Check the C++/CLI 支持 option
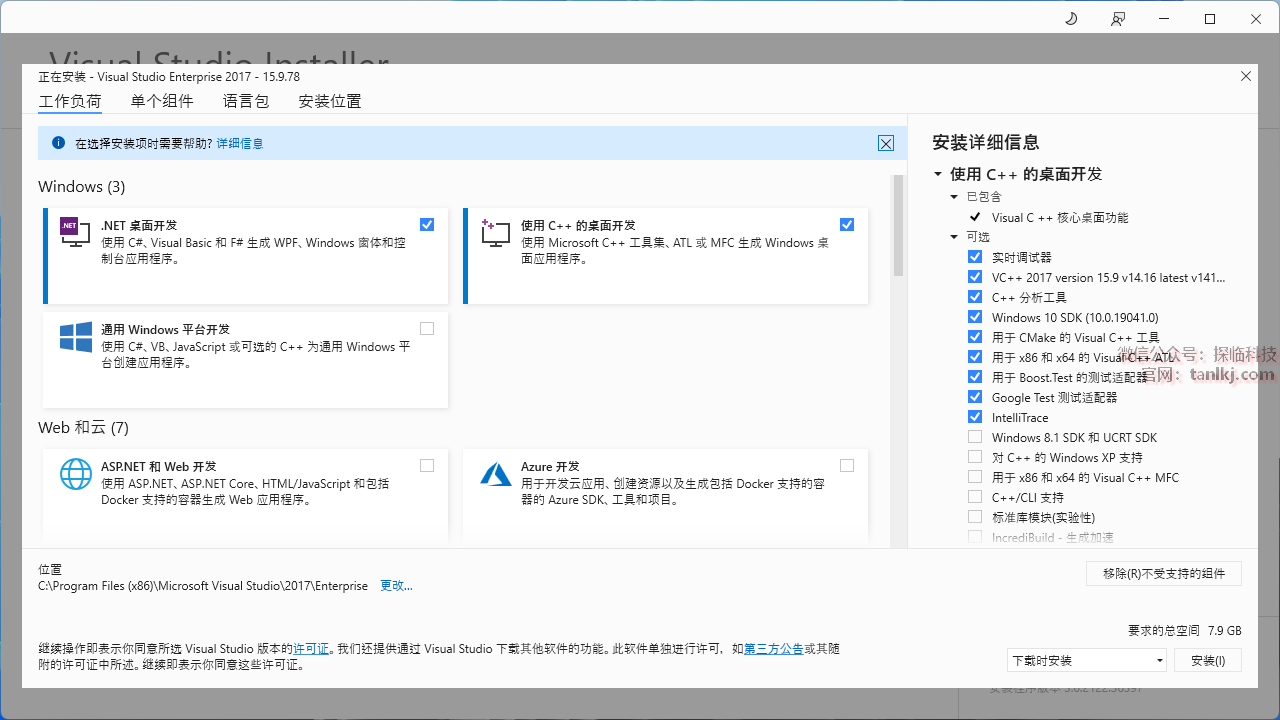1280x720 pixels. point(975,497)
